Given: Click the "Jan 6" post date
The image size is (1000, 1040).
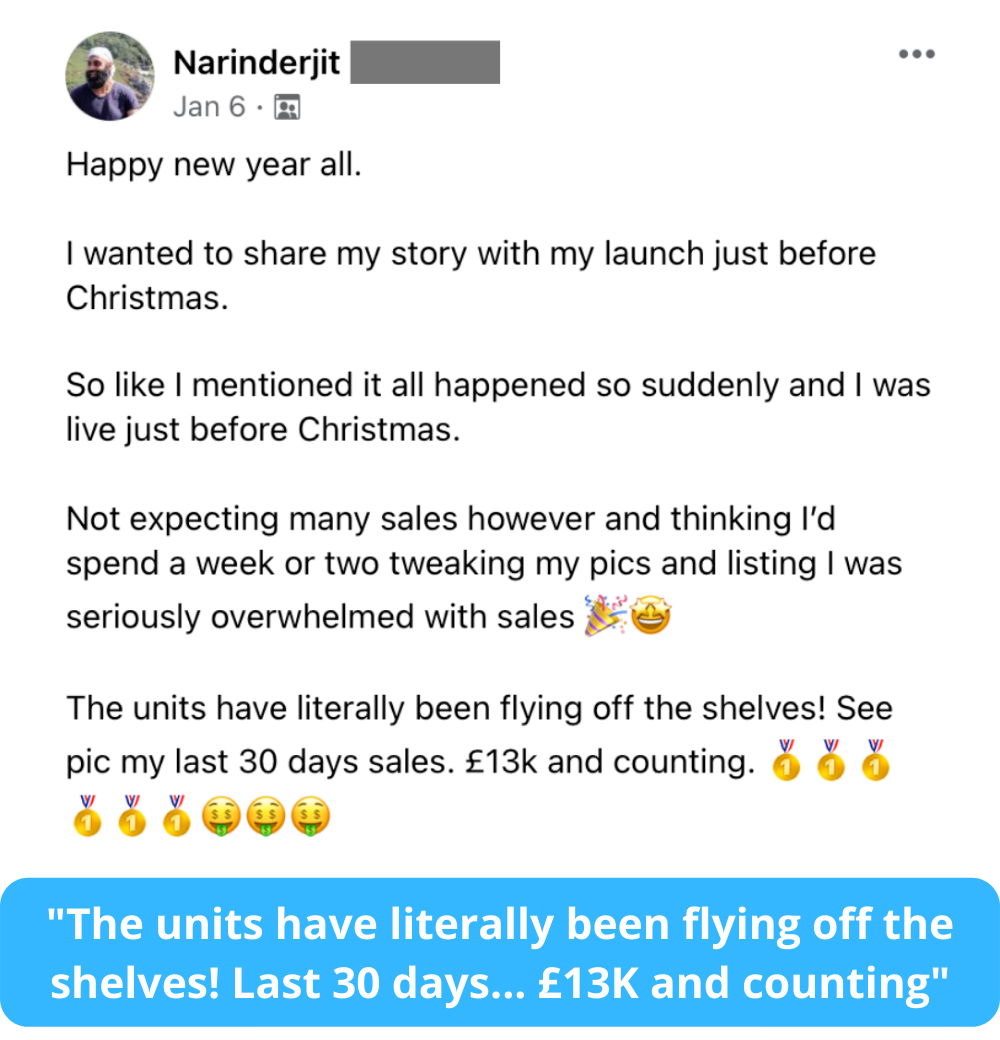Looking at the screenshot, I should [x=208, y=107].
